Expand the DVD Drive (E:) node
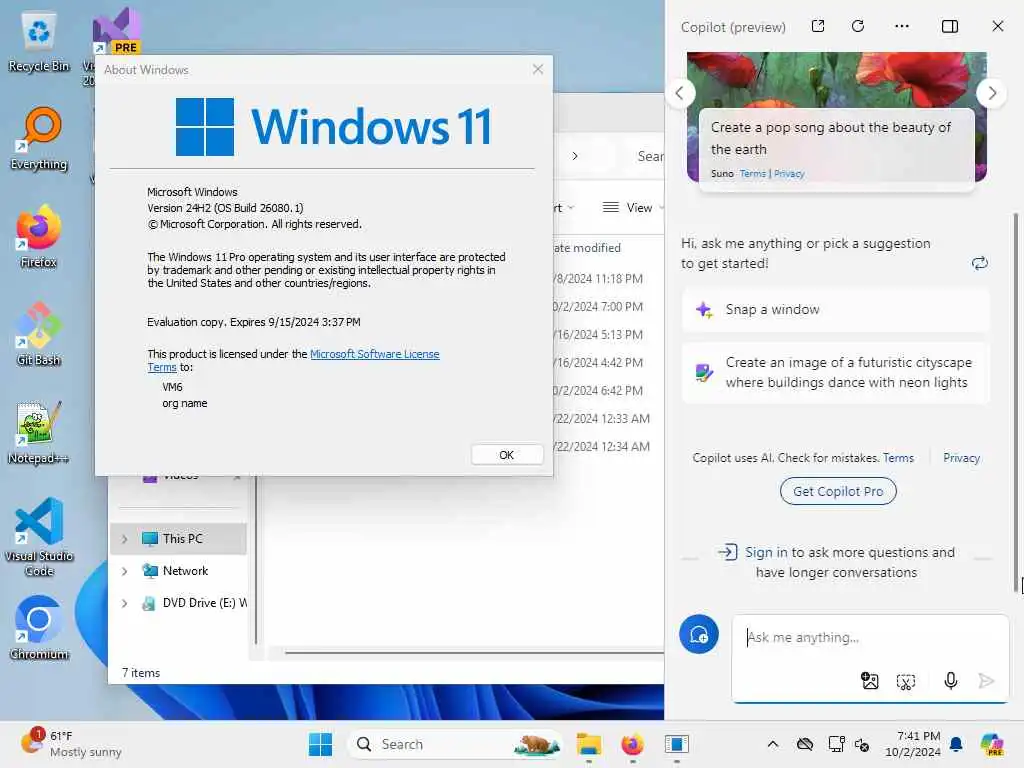 (124, 603)
